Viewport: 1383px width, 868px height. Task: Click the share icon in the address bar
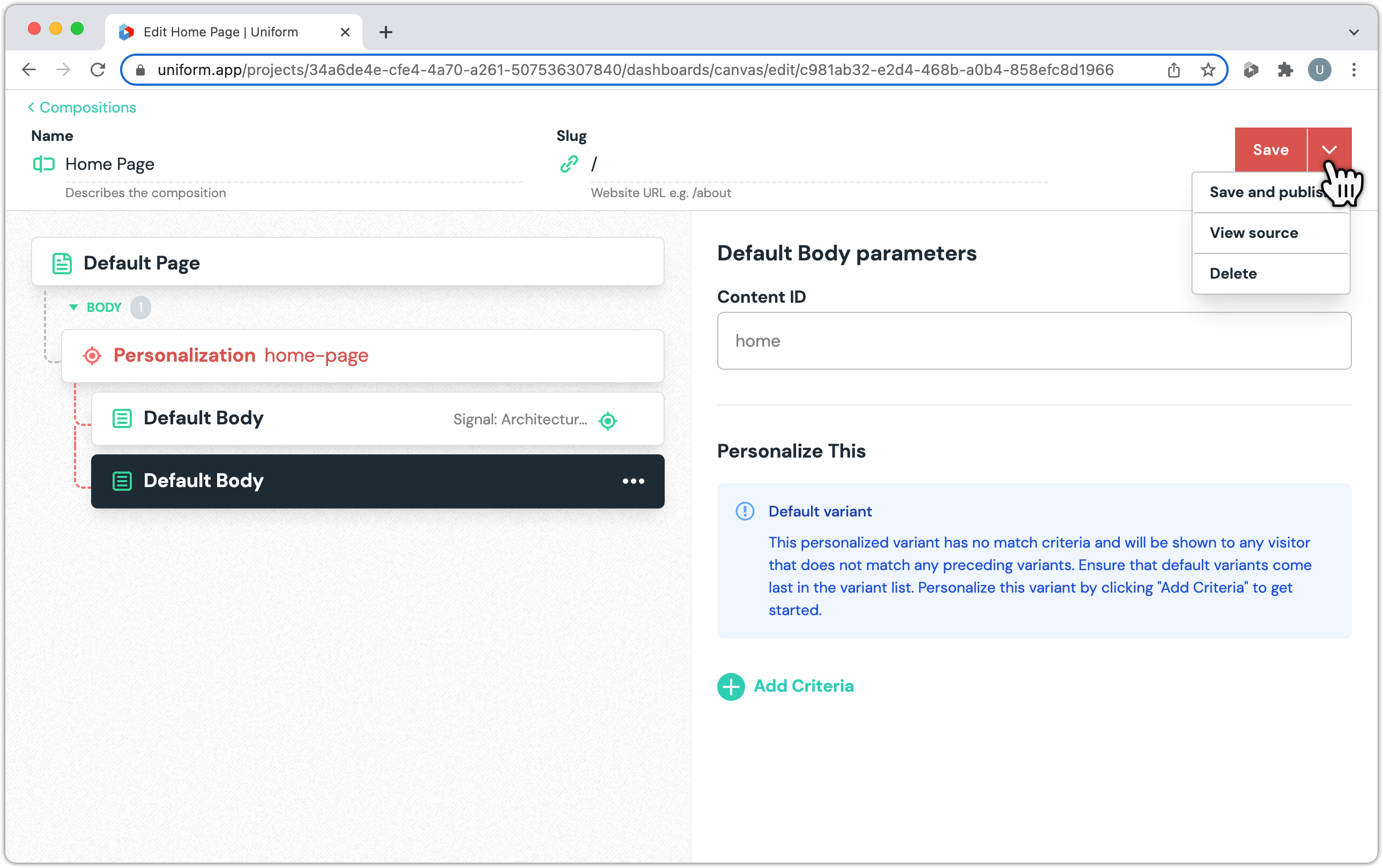tap(1173, 70)
